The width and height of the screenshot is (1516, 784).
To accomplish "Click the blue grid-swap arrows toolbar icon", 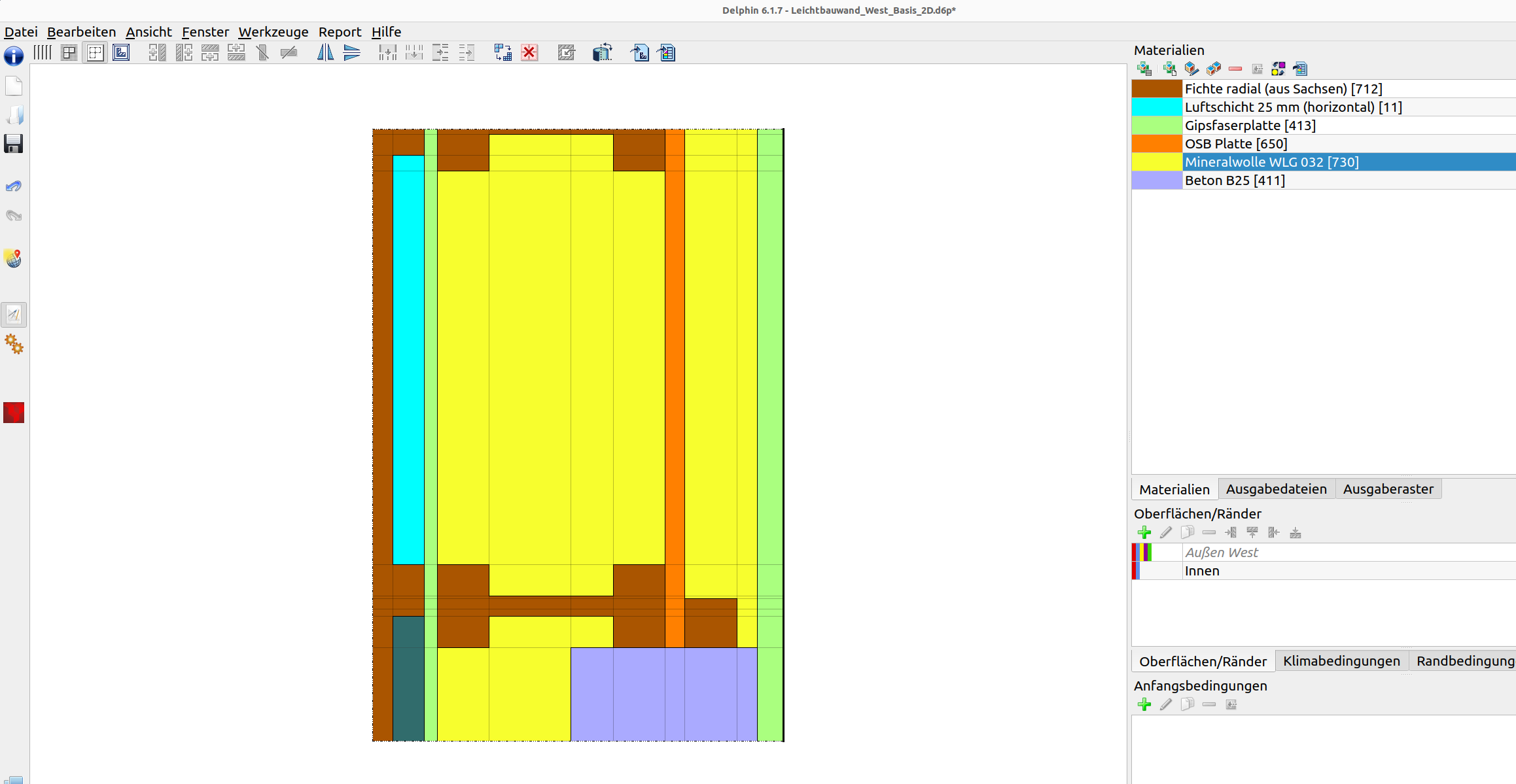I will point(502,52).
